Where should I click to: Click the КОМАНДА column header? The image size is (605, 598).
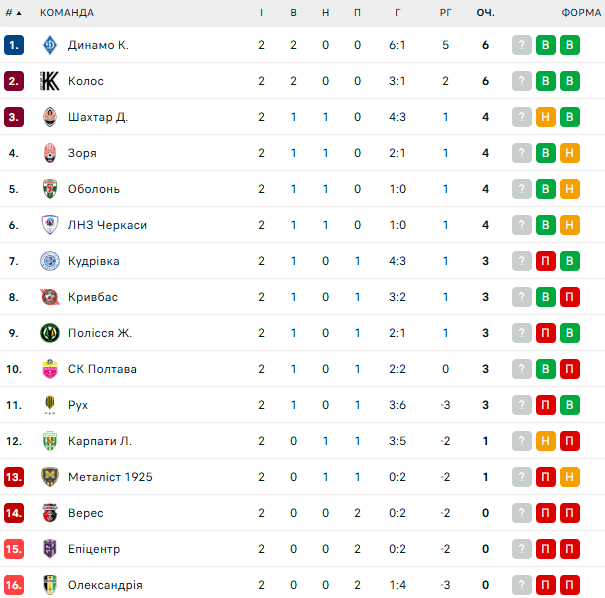(x=67, y=13)
